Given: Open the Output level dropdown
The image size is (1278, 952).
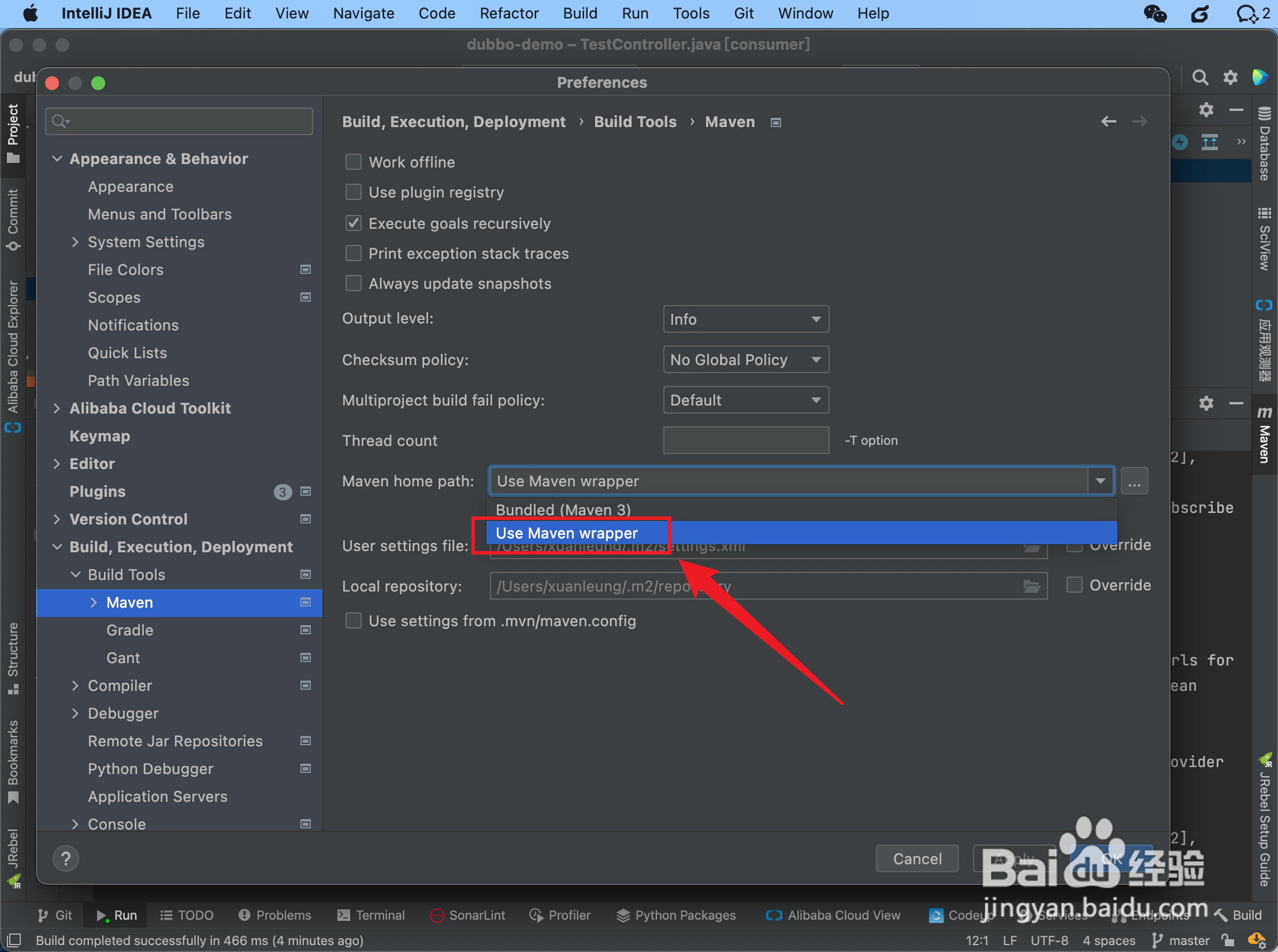Looking at the screenshot, I should click(746, 319).
